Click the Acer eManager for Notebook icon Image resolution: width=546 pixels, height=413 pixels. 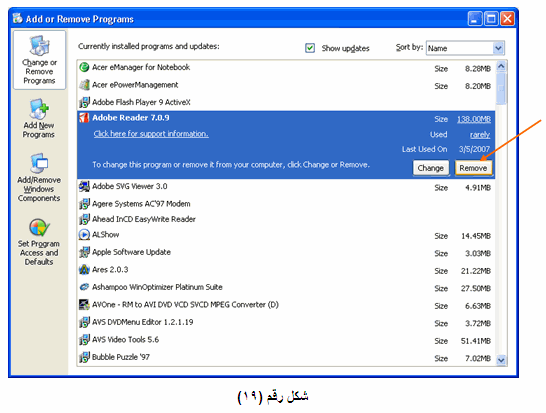[84, 67]
